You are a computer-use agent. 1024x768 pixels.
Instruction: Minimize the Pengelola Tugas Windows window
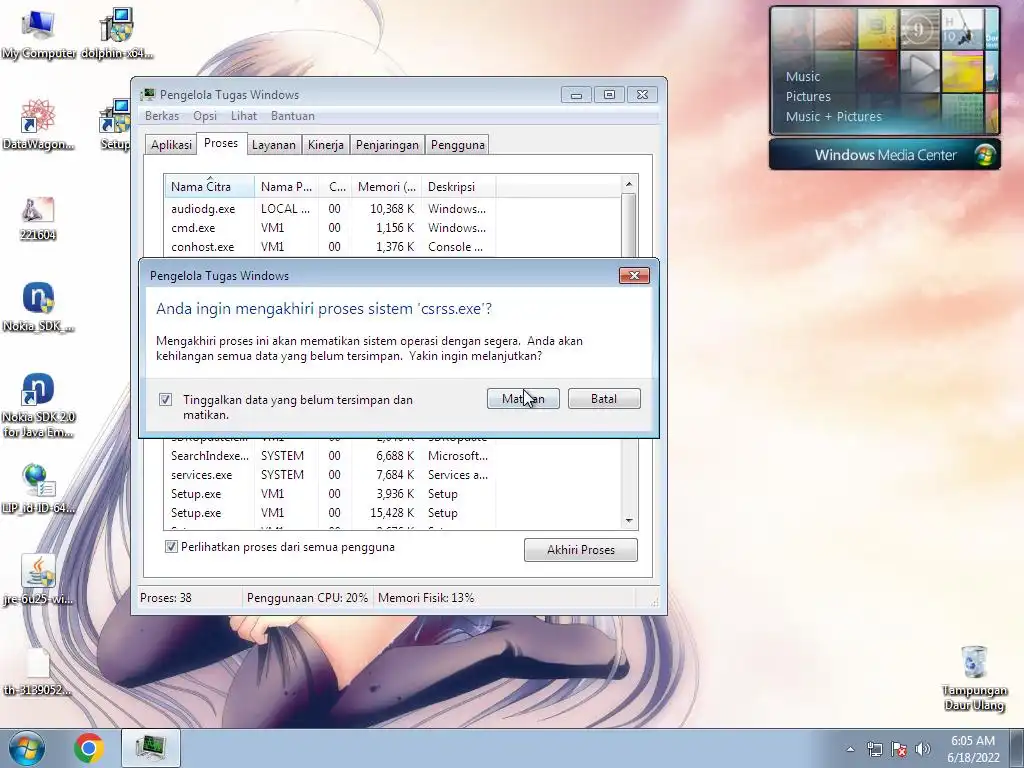[x=576, y=95]
